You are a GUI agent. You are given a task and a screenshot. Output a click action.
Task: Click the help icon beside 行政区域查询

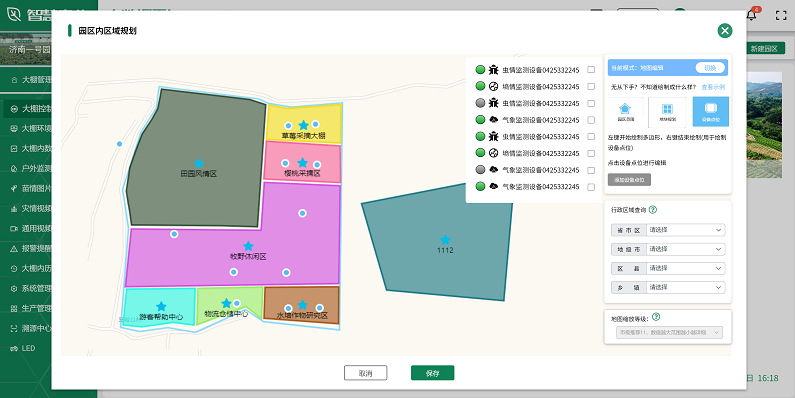coord(653,209)
